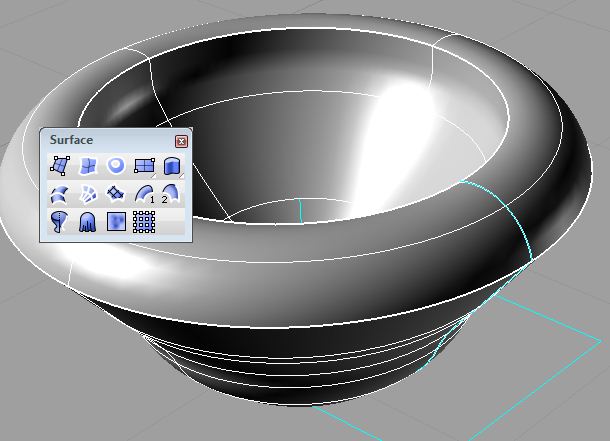
Task: Close the Surface toolbar
Action: pos(181,141)
